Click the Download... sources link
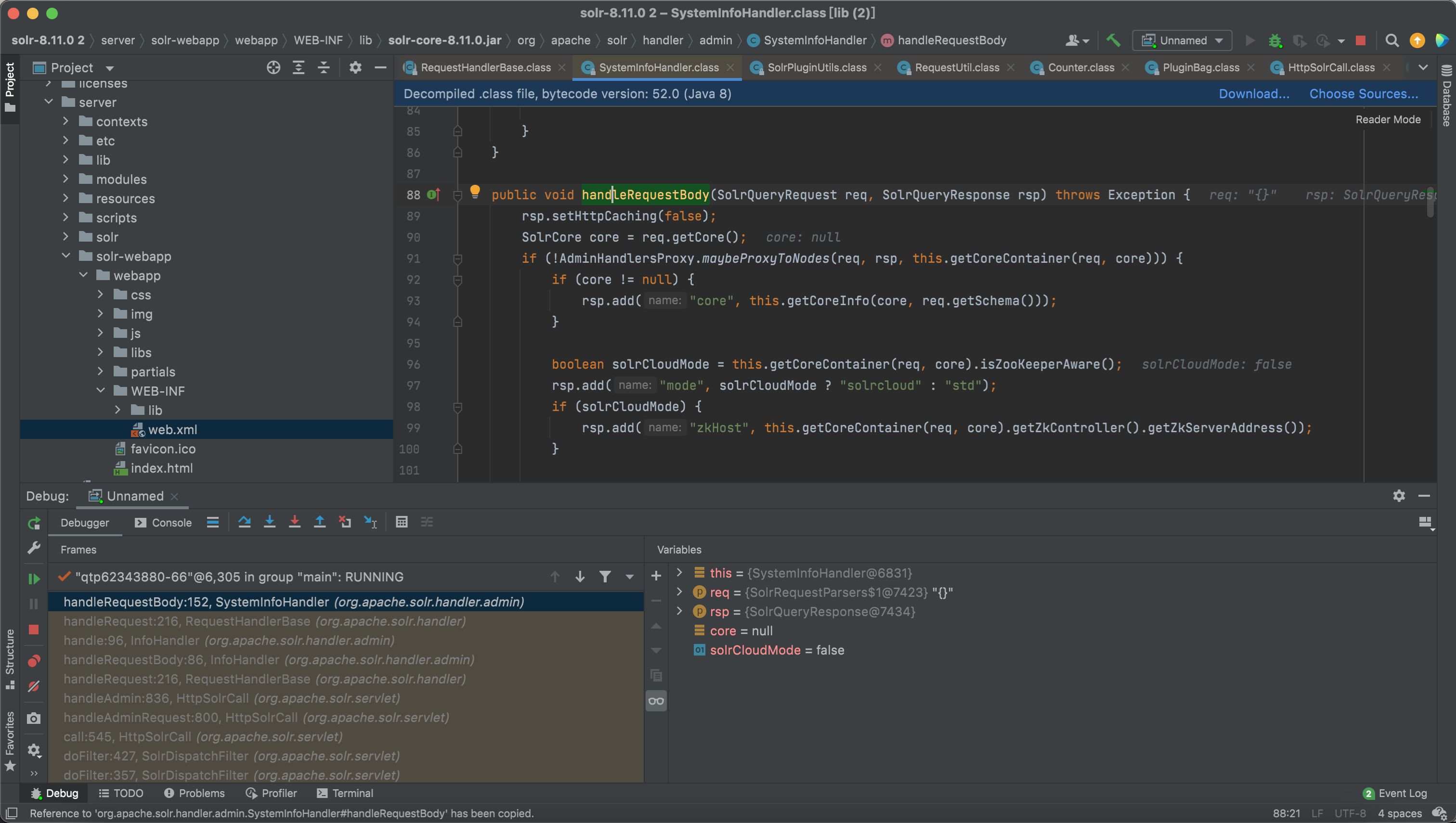Viewport: 1456px width, 823px height. pyautogui.click(x=1254, y=94)
